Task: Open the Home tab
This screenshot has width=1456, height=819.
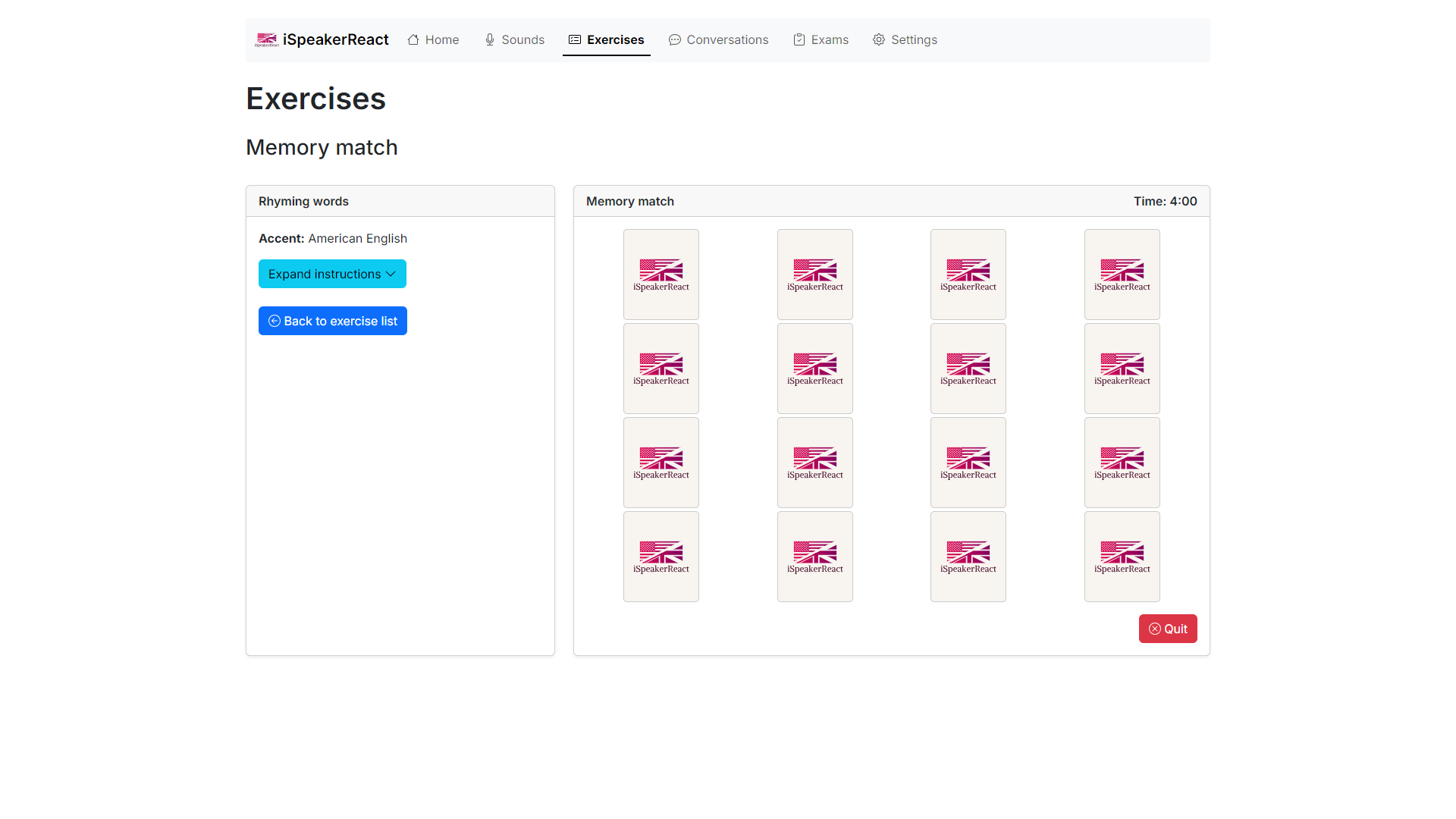Action: click(433, 39)
